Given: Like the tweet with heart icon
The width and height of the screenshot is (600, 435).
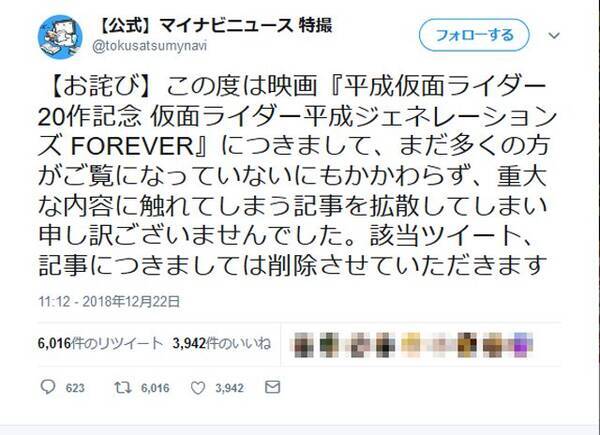Looking at the screenshot, I should tap(198, 388).
